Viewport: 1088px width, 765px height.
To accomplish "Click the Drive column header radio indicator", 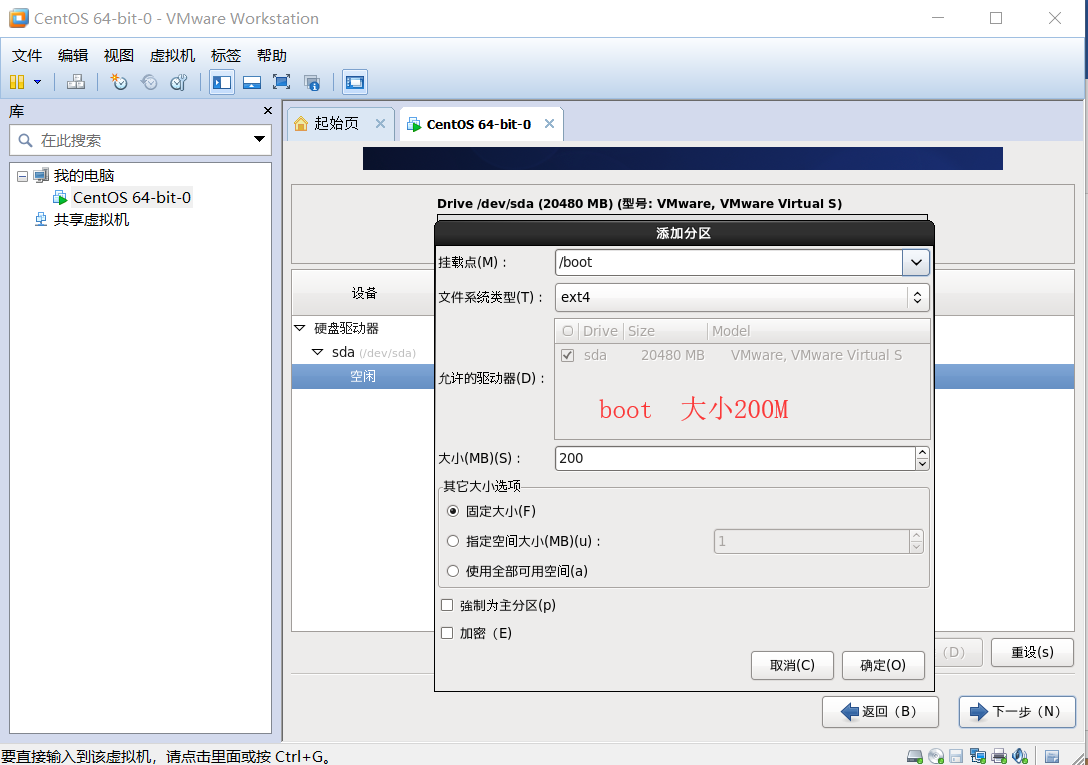I will (x=568, y=331).
